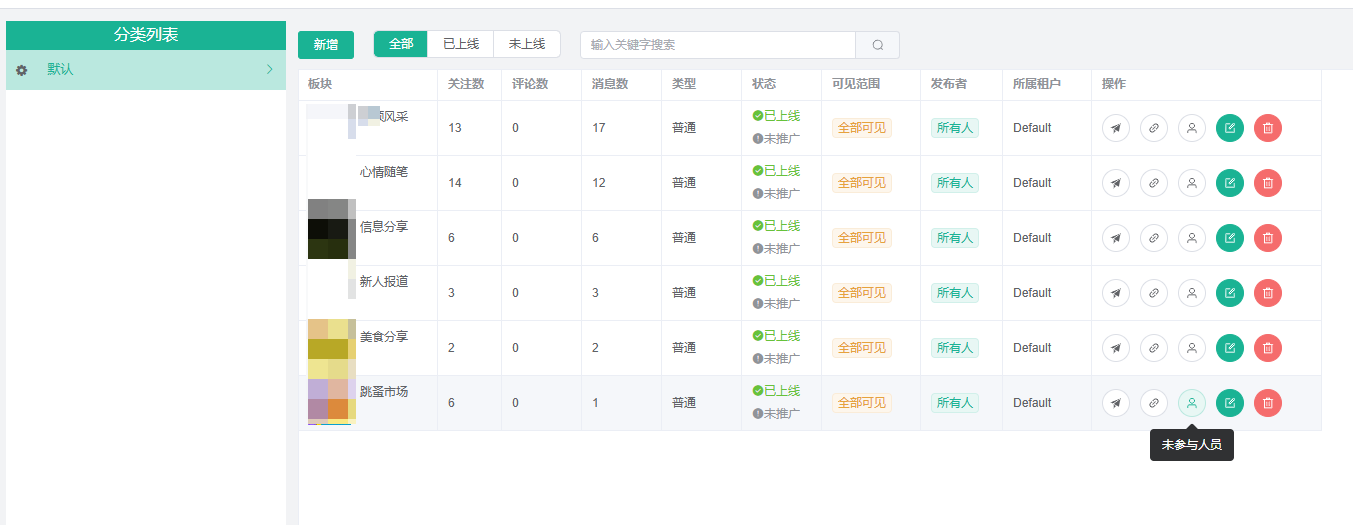Click message count 17 in first row
The width and height of the screenshot is (1353, 525).
tap(599, 128)
